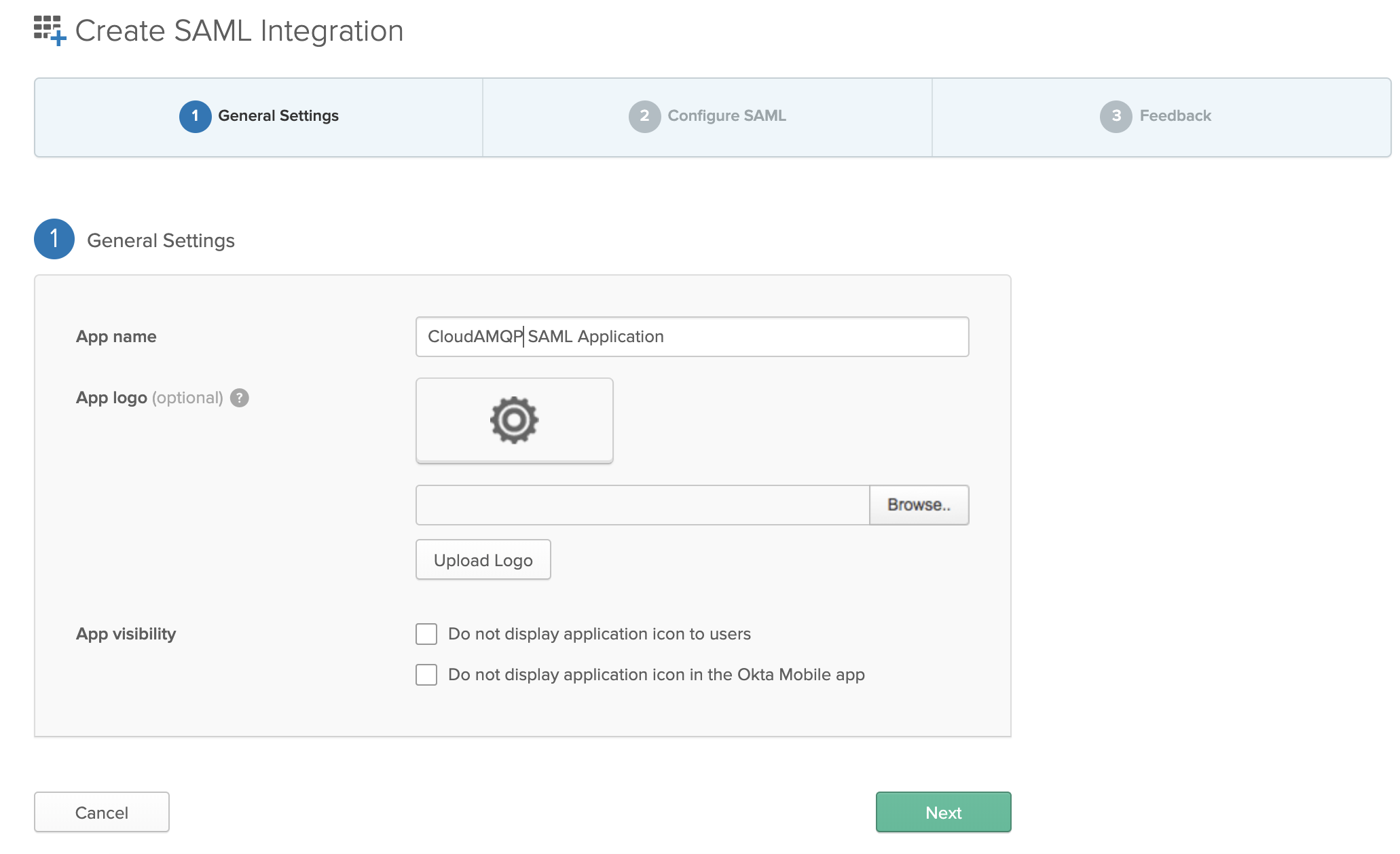Enable 'Do not display application icon in the Okta Mobile app'
Image resolution: width=1400 pixels, height=854 pixels.
426,674
